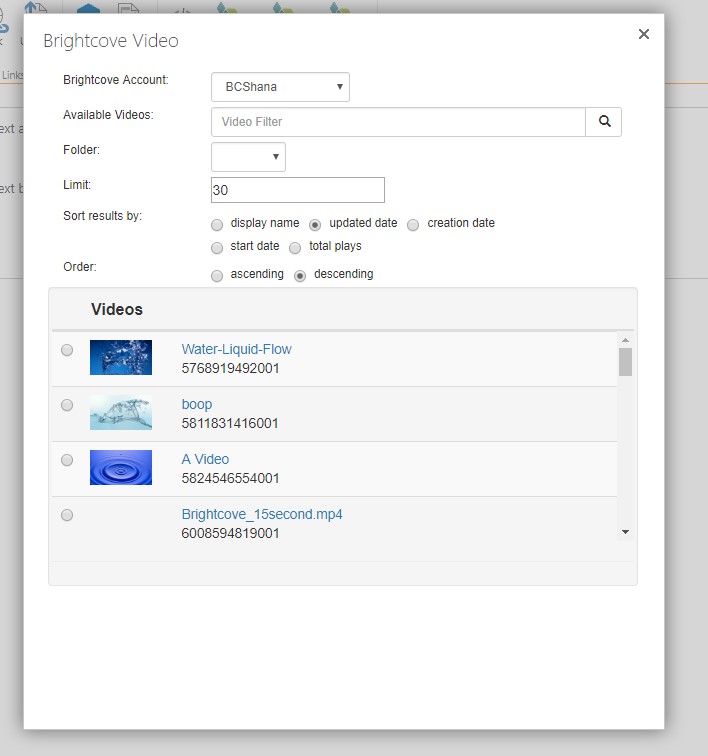
Task: Click the Water-Liquid-Flow video thumbnail
Action: (x=121, y=358)
